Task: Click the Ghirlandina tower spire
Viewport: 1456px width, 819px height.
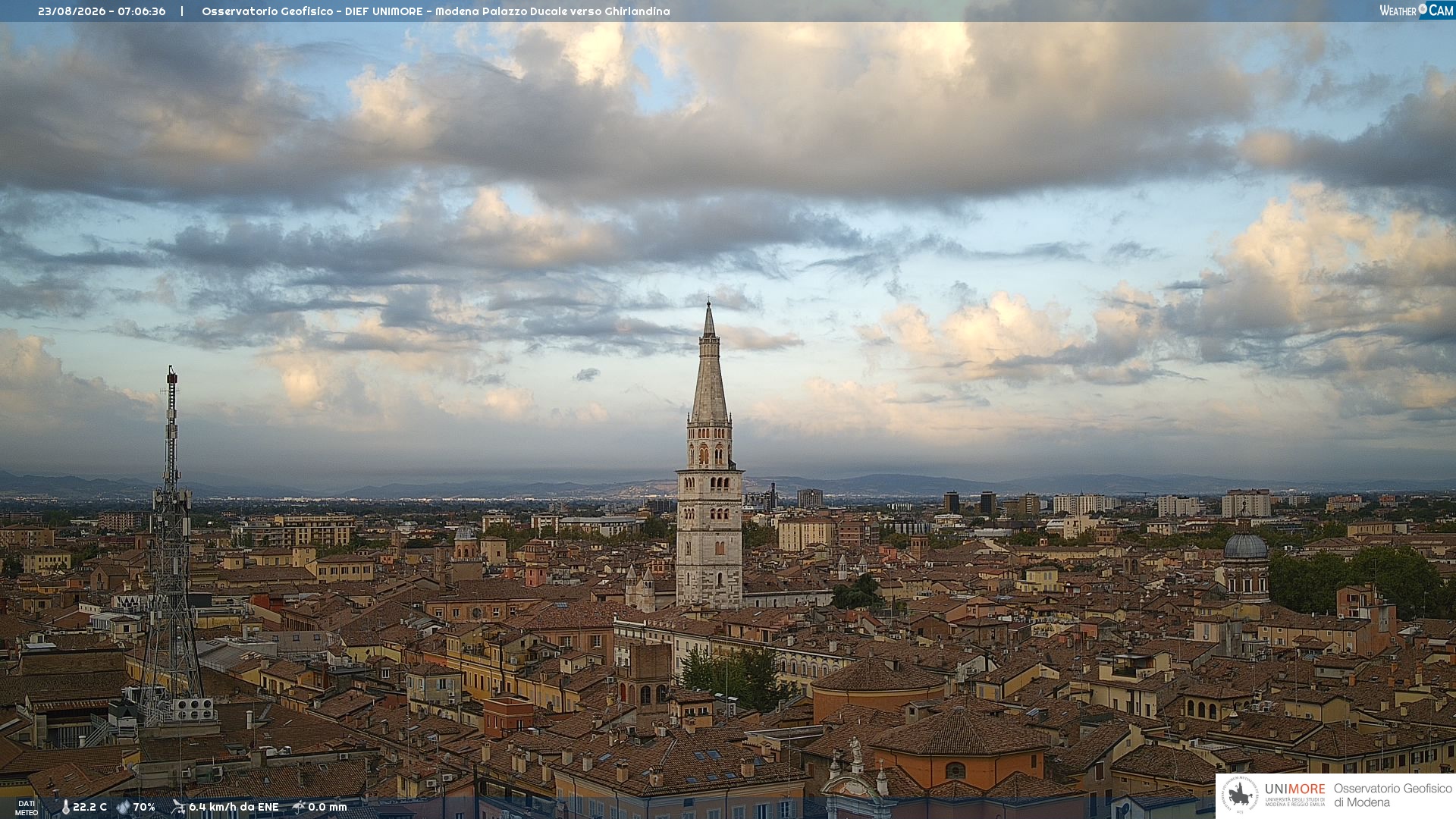Action: click(x=709, y=364)
